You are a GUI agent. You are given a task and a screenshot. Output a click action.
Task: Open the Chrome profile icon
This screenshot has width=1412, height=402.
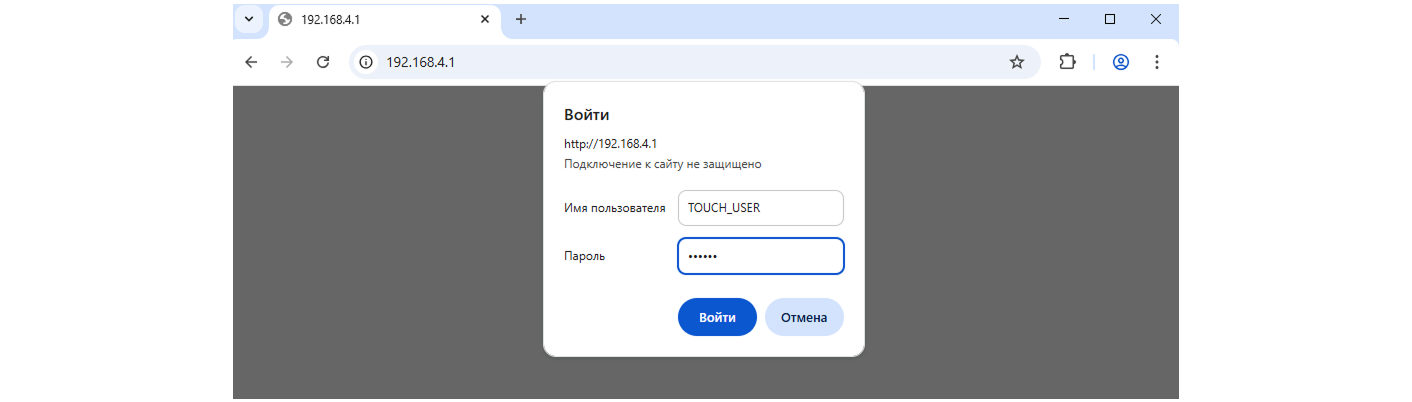(1121, 62)
